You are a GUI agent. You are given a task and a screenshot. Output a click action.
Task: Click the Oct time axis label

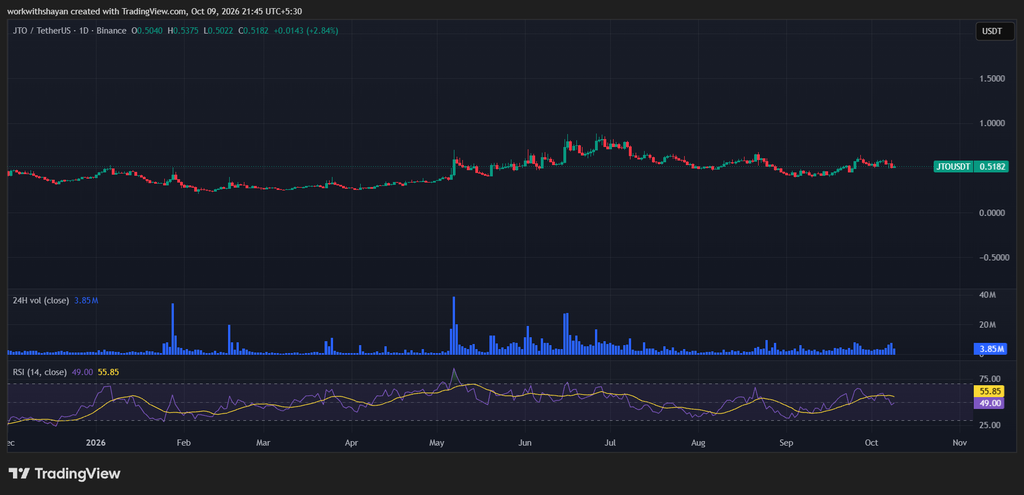coord(871,443)
